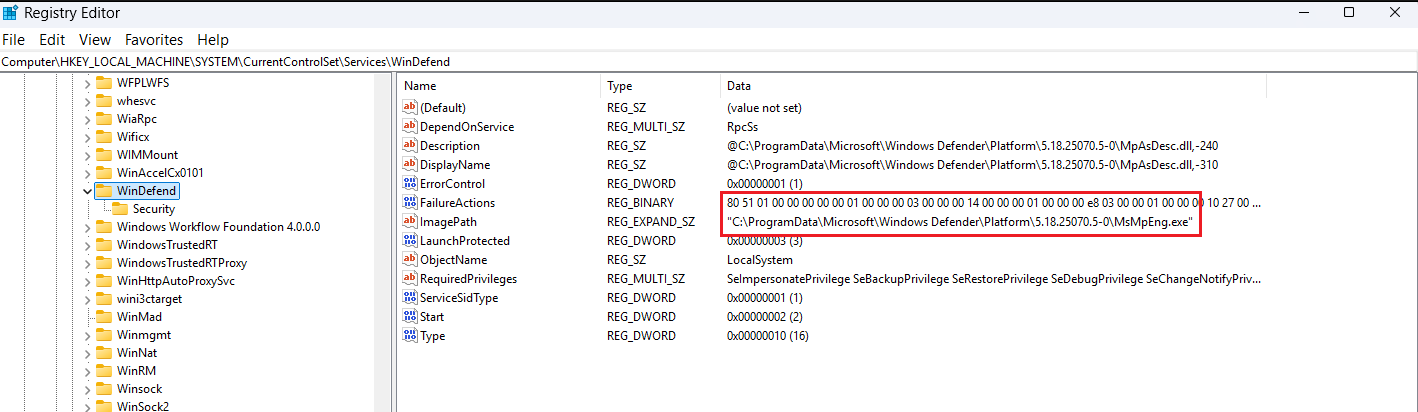Click the registry path address bar
Screen dimensions: 1418x412
700,62
